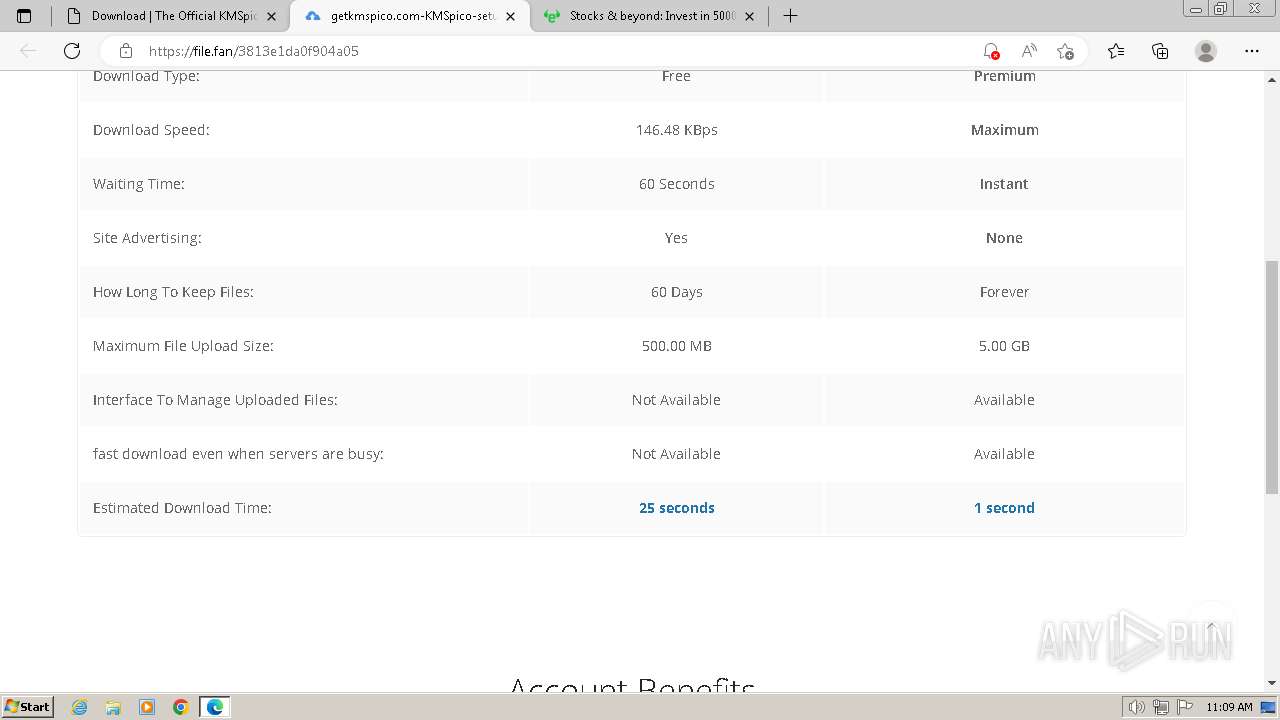The height and width of the screenshot is (720, 1280).
Task: Select the 60 Seconds waiting time cell
Action: click(x=677, y=184)
